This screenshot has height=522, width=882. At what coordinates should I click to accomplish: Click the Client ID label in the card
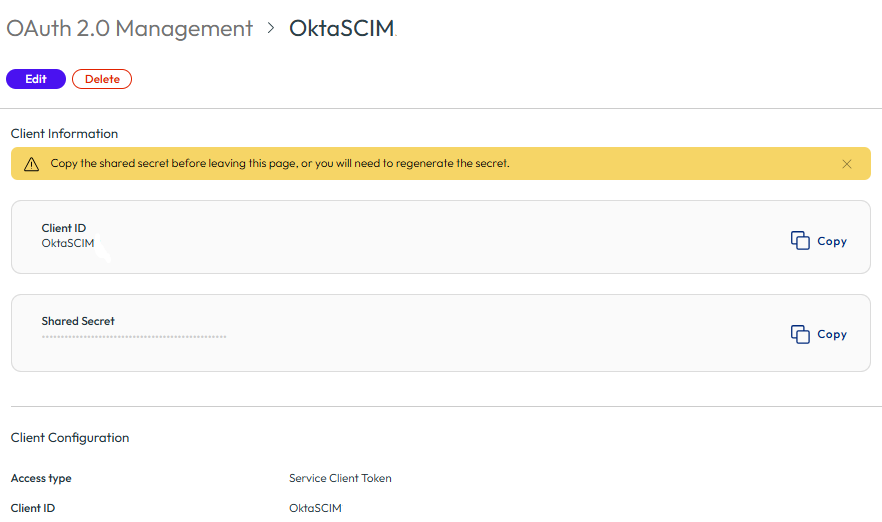coord(64,228)
